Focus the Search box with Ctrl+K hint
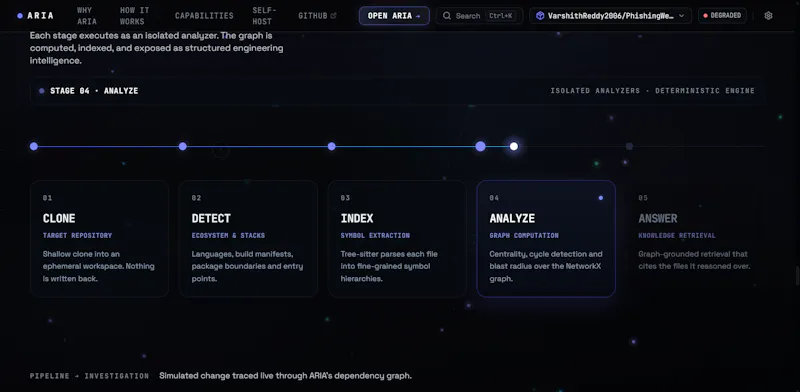The height and width of the screenshot is (392, 800). 479,16
